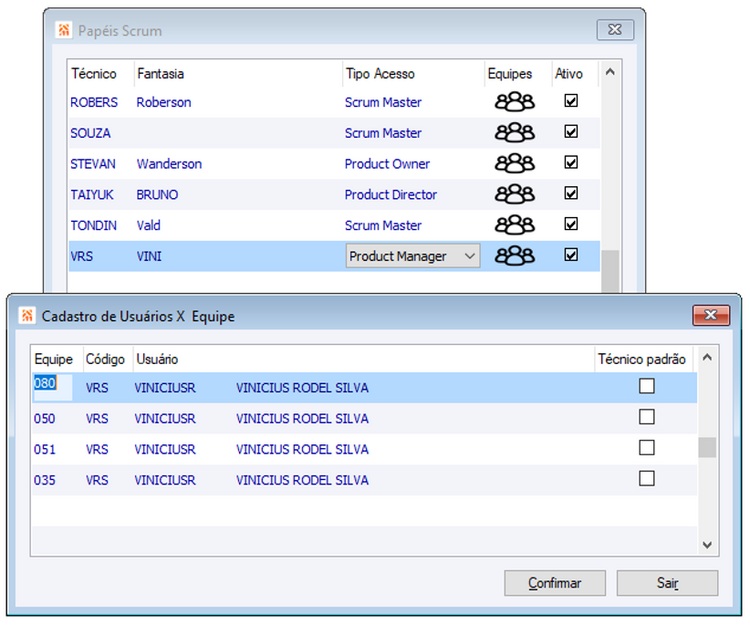Toggle Ativo checkbox for TAIYUK

pyautogui.click(x=571, y=193)
